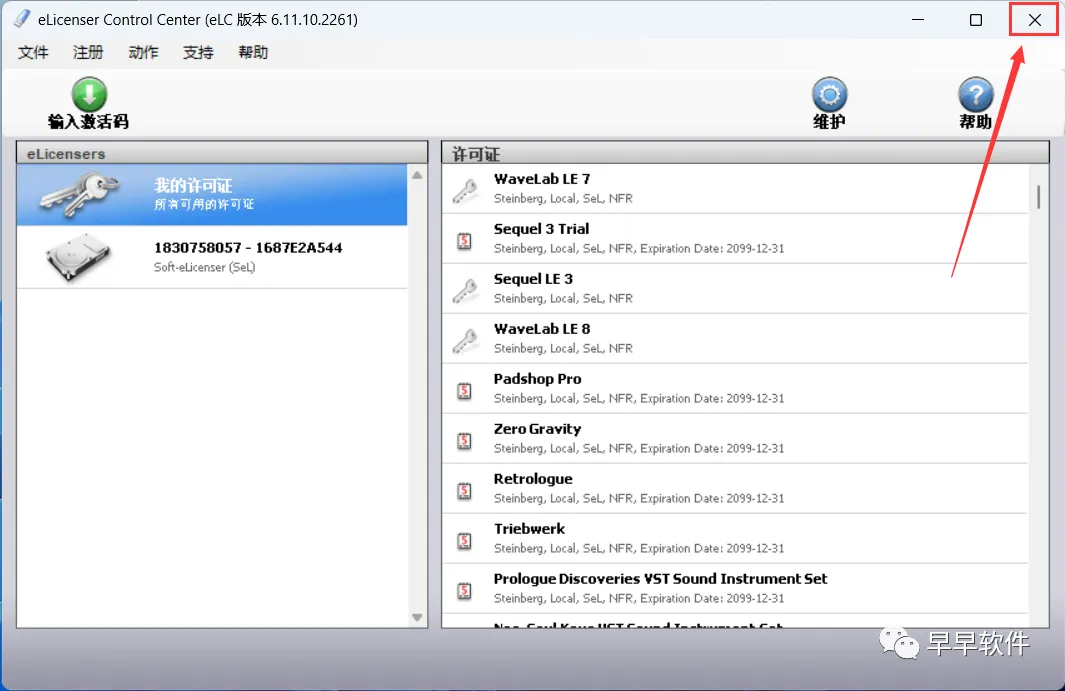Select Prologue Discoveries VST Sound Instrument Set
The width and height of the screenshot is (1065, 691).
point(734,588)
